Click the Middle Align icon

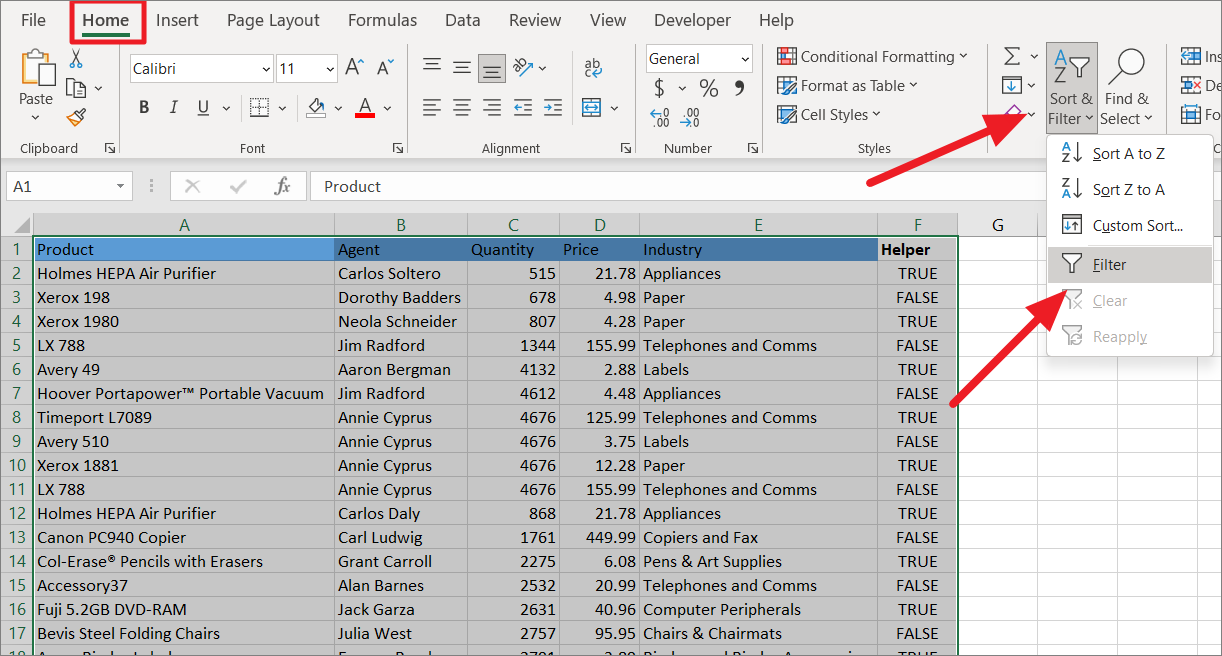(x=461, y=67)
